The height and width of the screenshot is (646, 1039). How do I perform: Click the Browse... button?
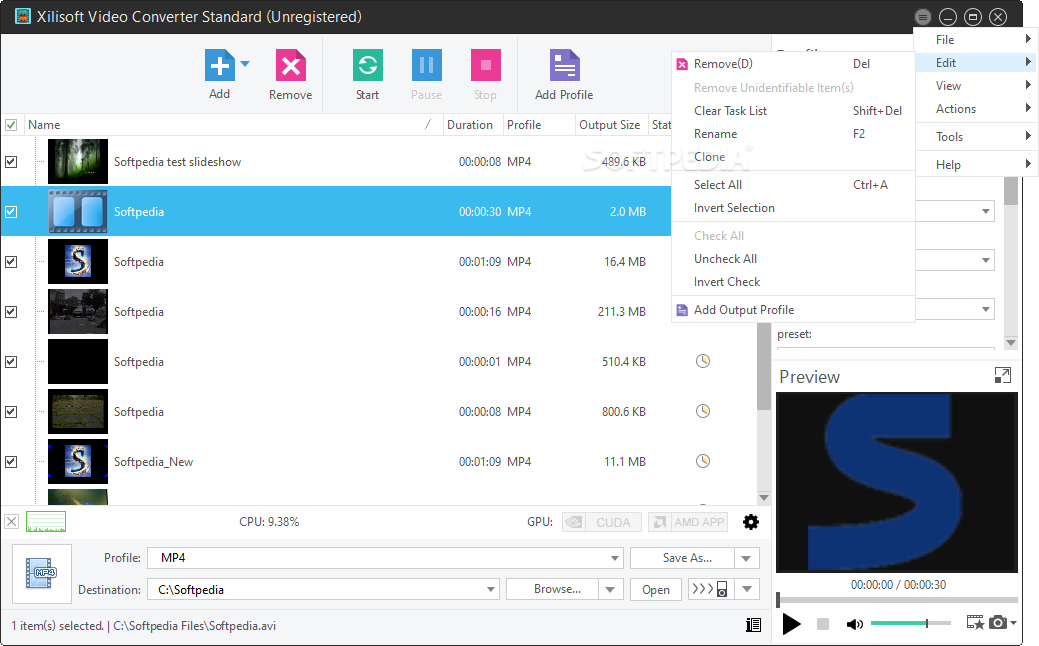[553, 589]
